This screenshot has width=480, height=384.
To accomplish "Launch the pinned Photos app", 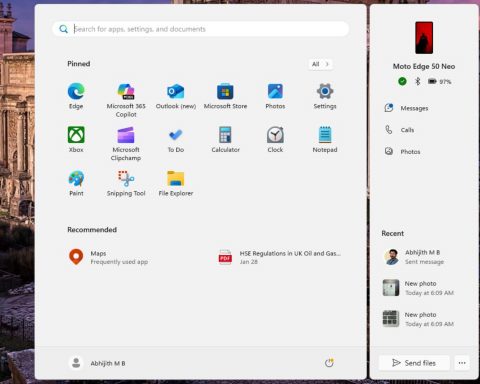I will pyautogui.click(x=275, y=96).
